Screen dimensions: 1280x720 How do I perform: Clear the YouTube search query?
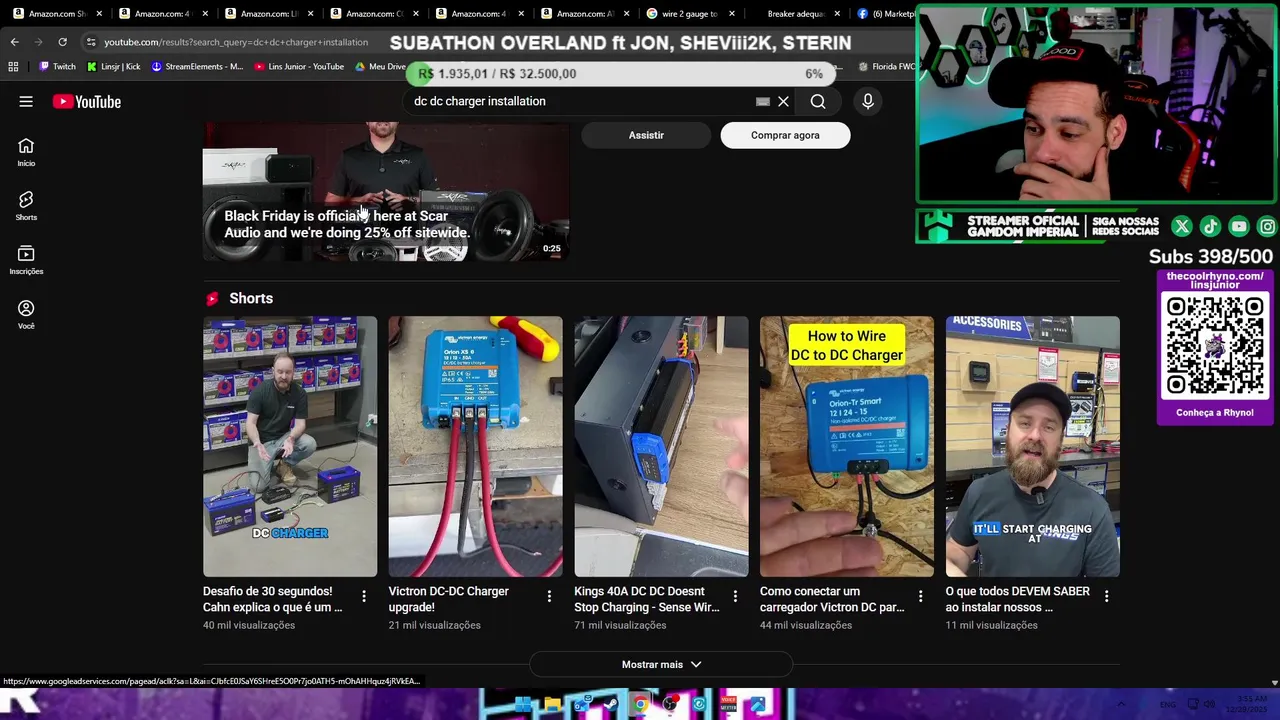(783, 101)
